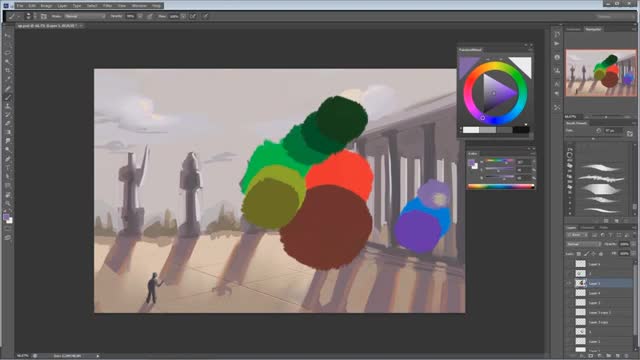Toggle pressure for opacity in options bar
This screenshot has width=640, height=360.
coord(150,16)
